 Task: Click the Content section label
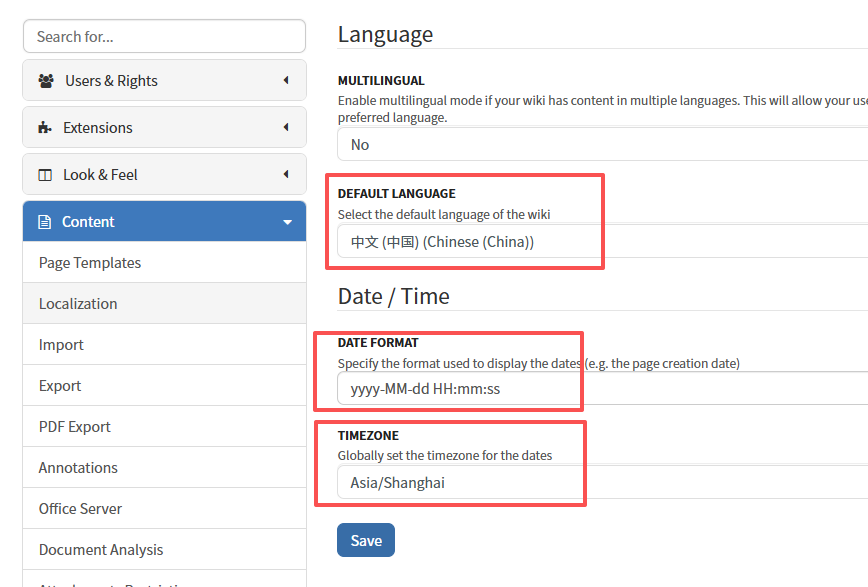point(88,222)
